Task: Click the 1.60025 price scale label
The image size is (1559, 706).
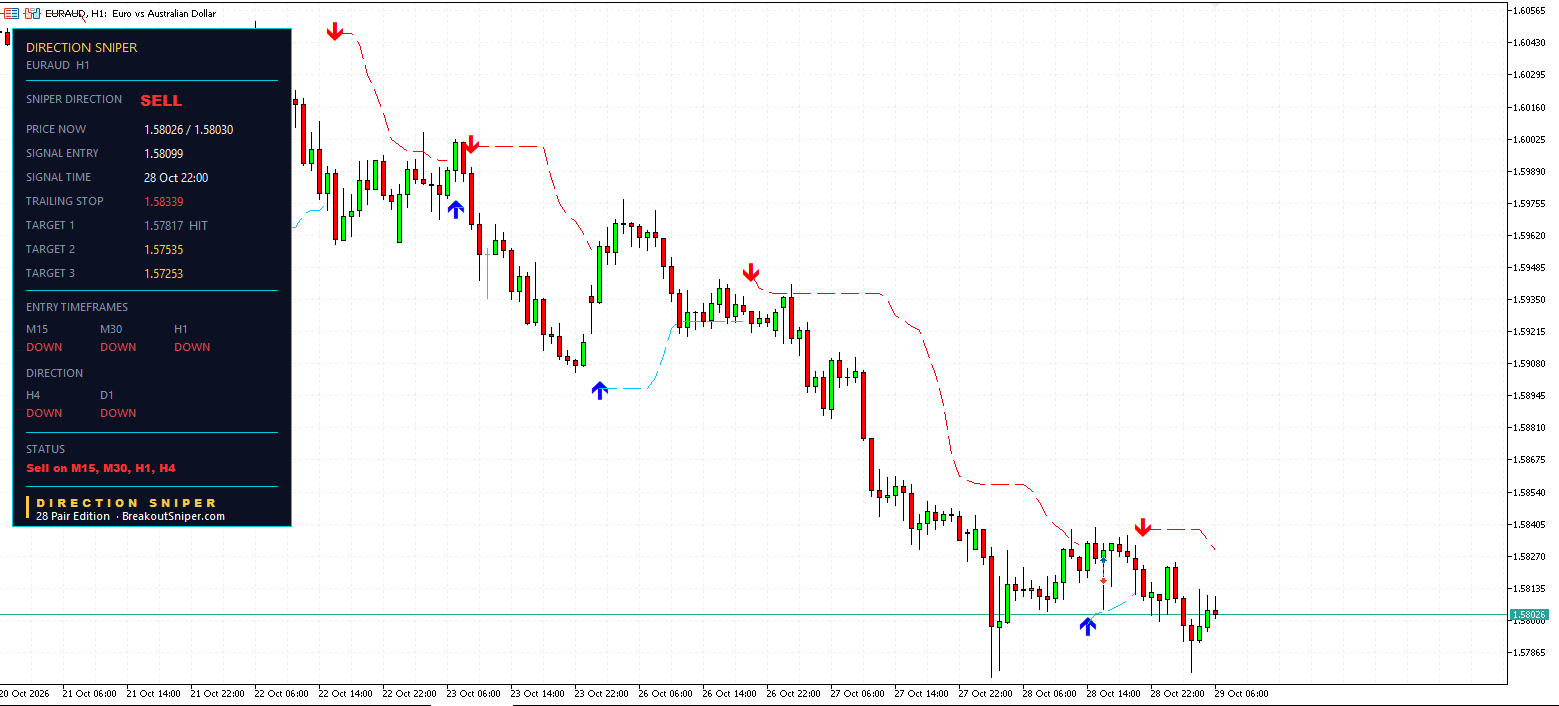Action: (1531, 139)
